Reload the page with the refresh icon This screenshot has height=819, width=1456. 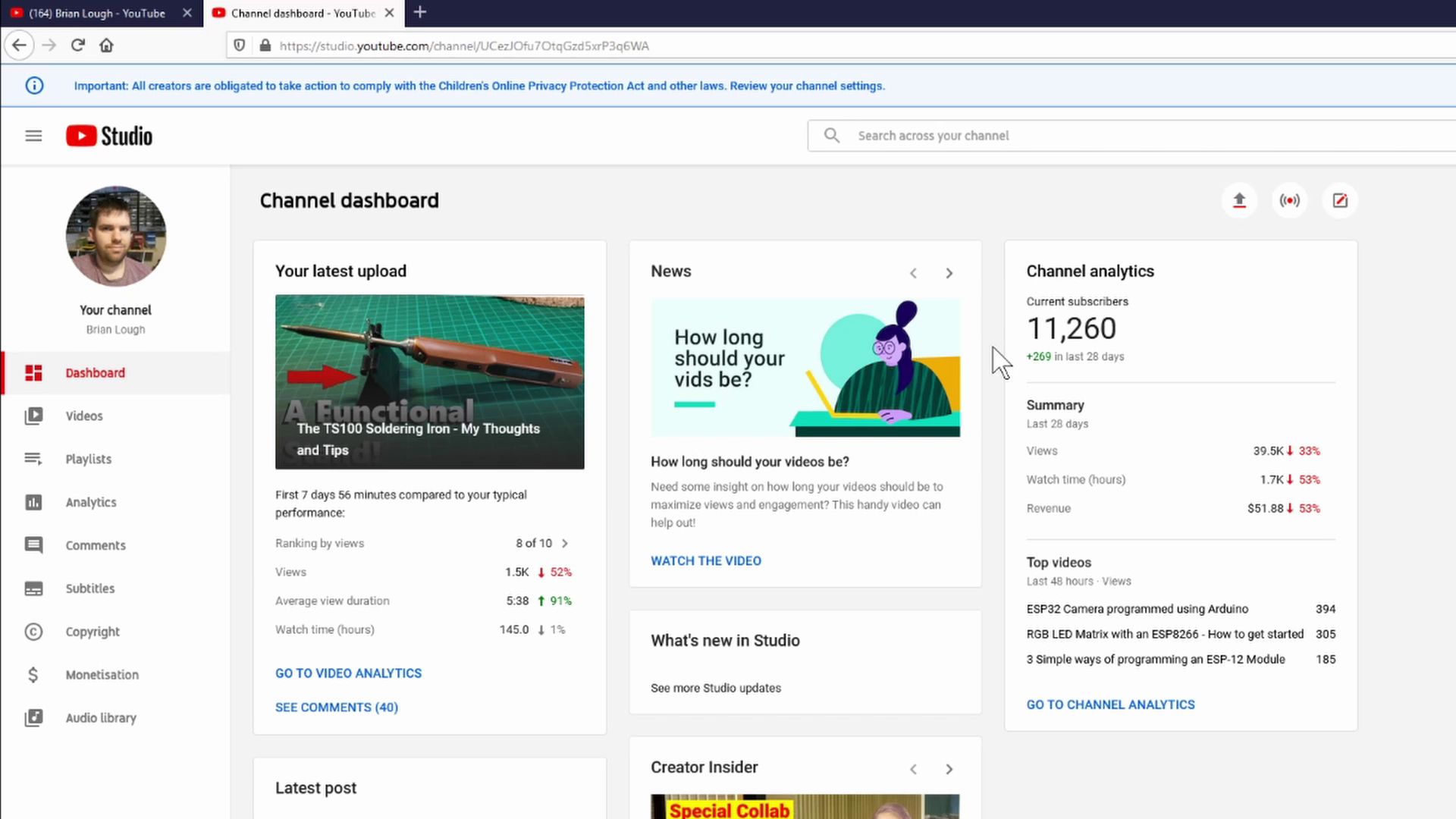77,45
